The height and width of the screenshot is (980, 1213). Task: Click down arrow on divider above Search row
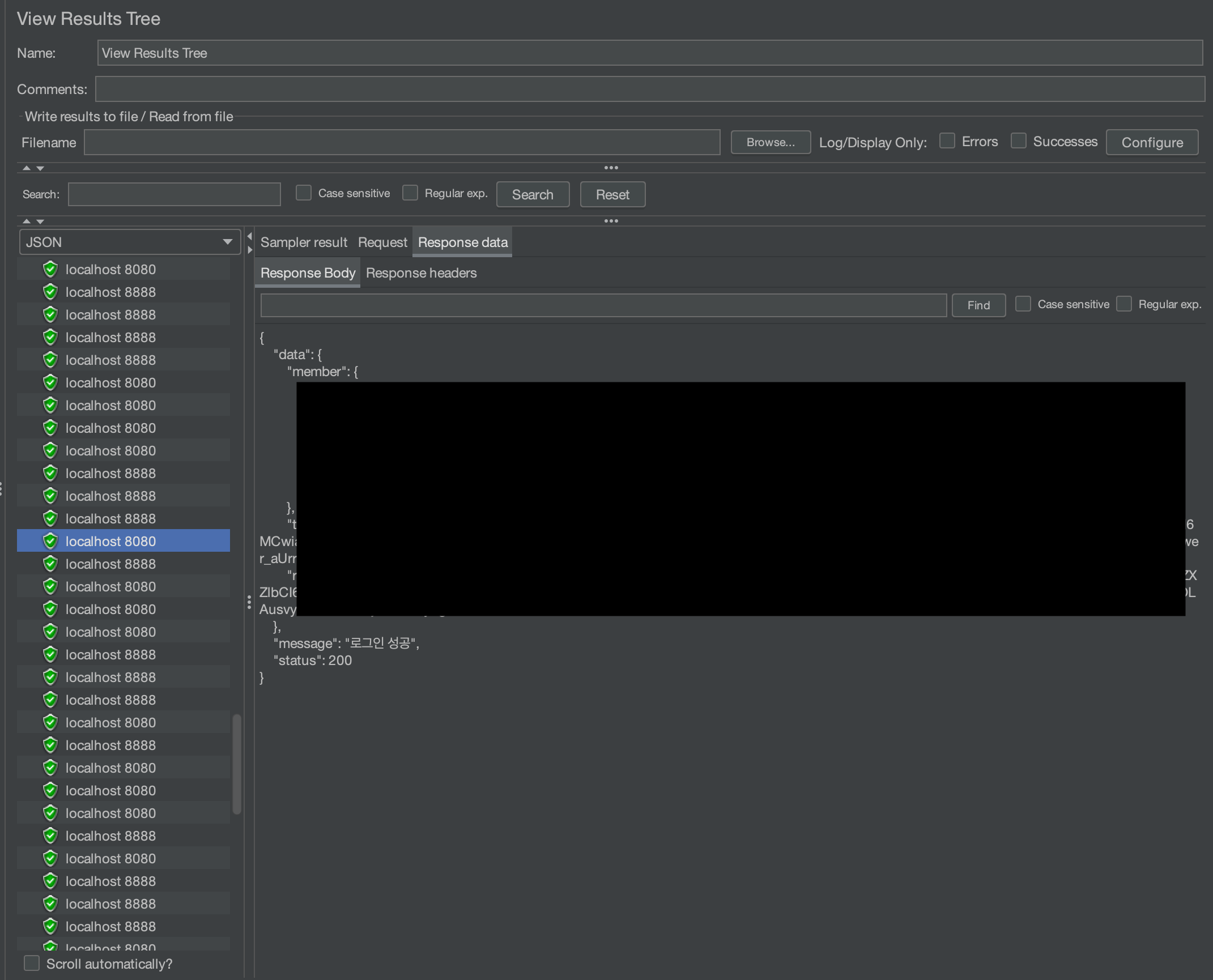point(40,168)
